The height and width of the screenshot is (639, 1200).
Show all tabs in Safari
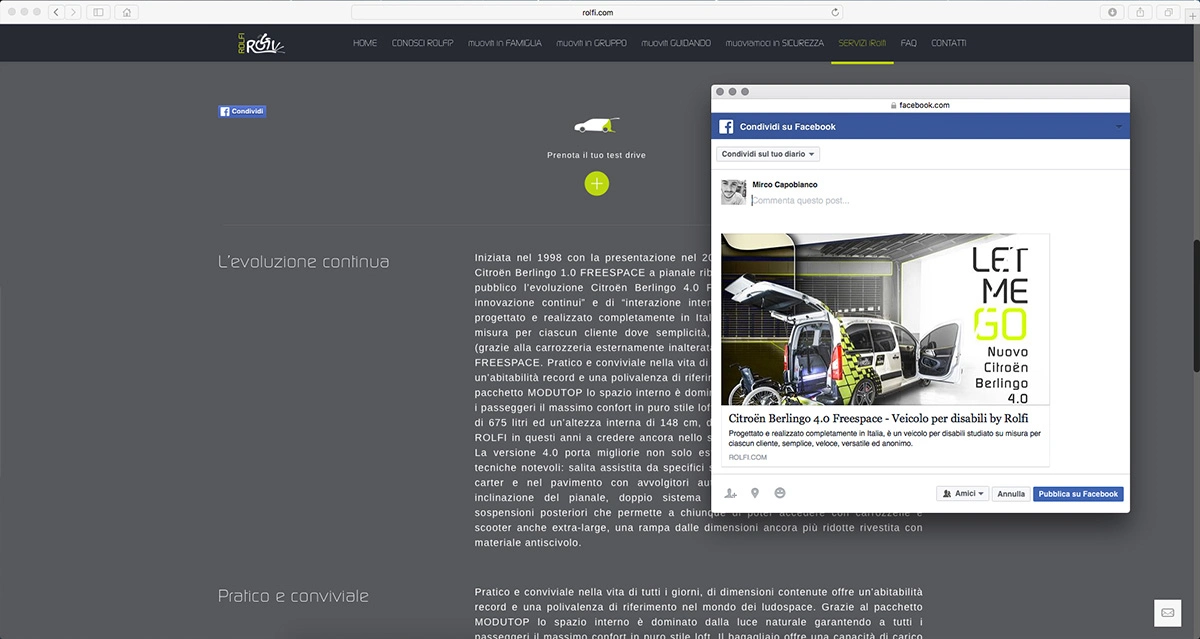(x=1167, y=12)
